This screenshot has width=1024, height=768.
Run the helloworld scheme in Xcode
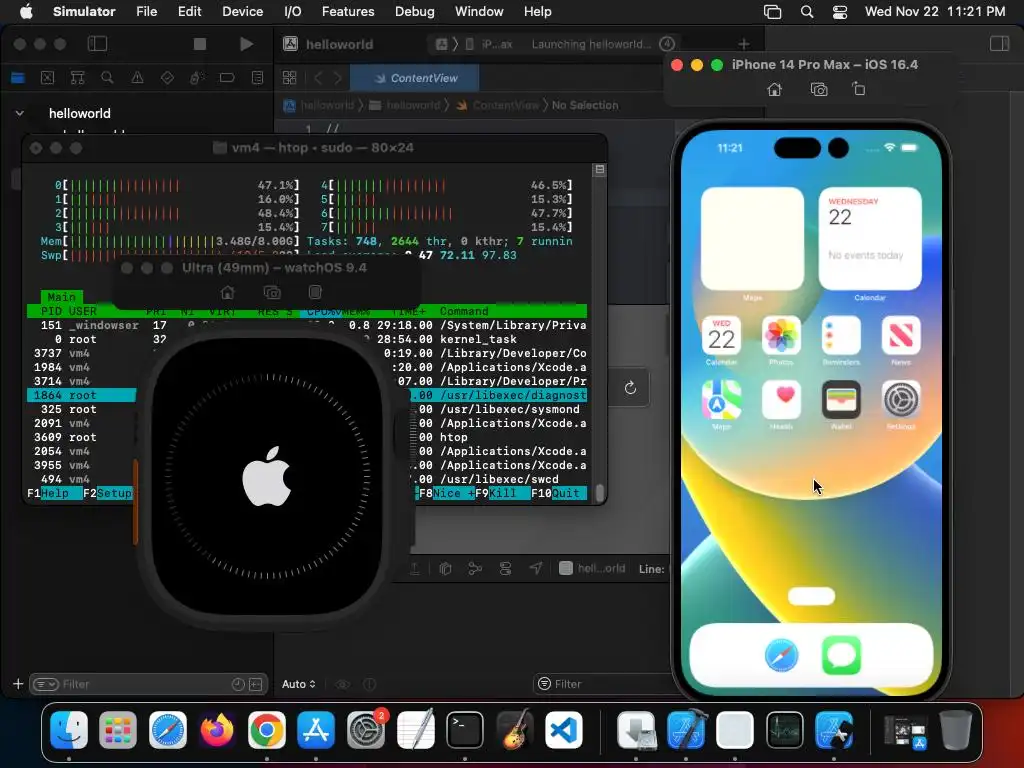click(x=246, y=44)
